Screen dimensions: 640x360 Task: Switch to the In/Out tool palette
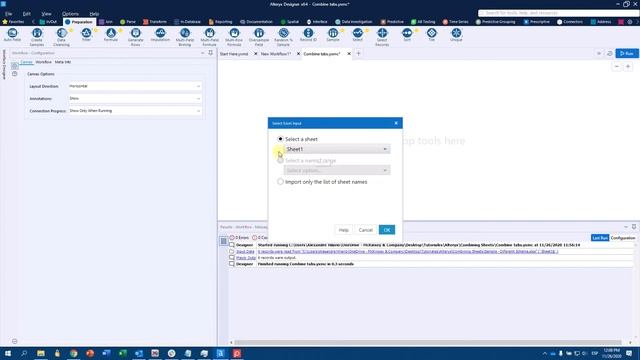[x=48, y=22]
